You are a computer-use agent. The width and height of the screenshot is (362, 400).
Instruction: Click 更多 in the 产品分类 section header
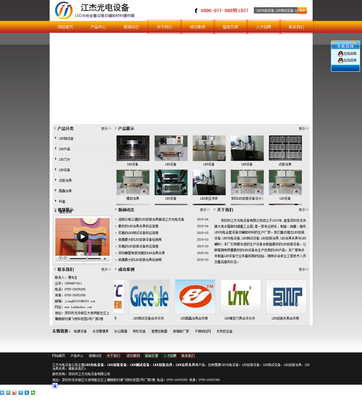(x=106, y=129)
